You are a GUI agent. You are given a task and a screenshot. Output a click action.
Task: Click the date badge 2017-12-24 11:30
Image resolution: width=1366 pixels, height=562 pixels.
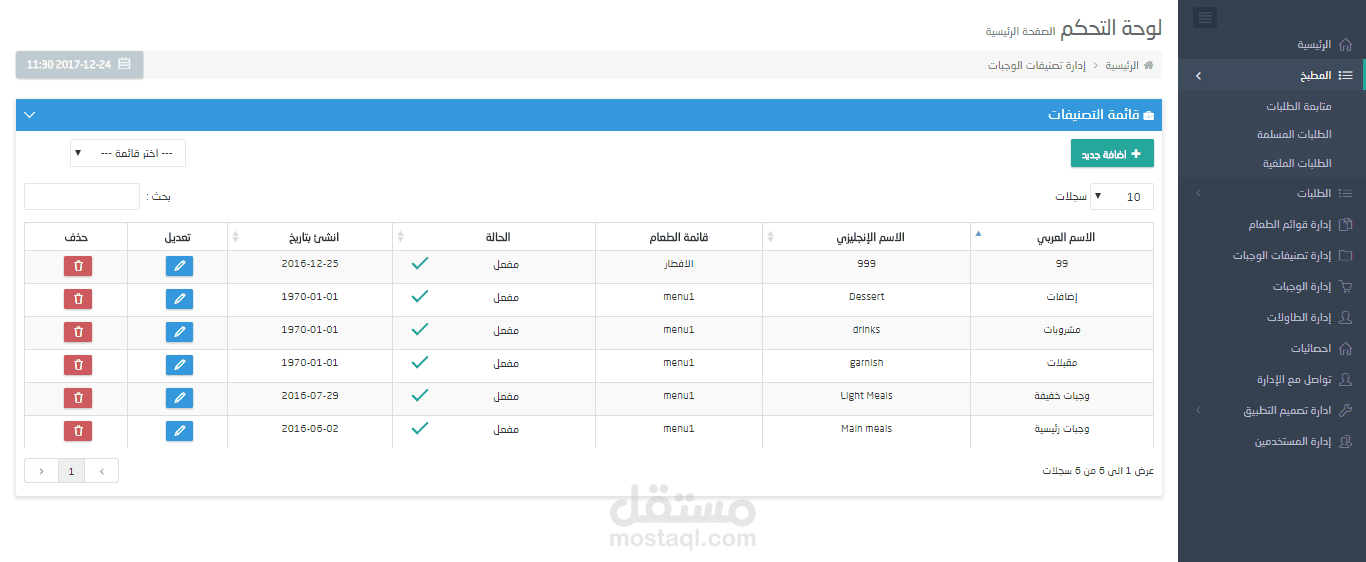(79, 64)
